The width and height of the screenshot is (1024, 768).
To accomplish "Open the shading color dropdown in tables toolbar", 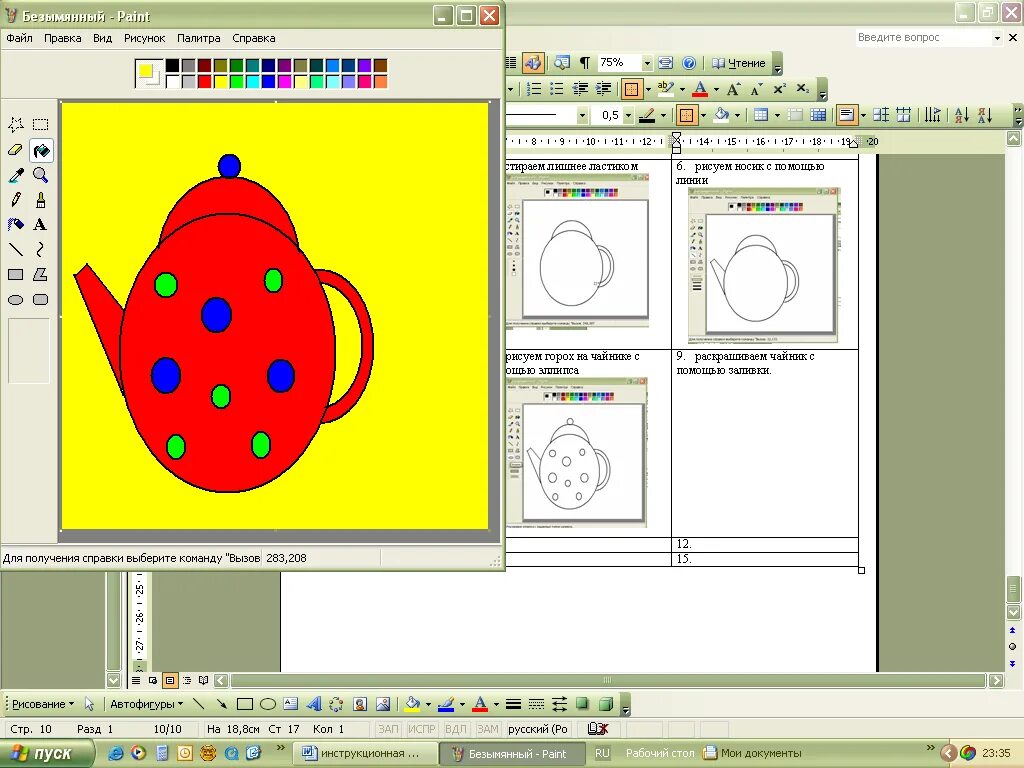I will pyautogui.click(x=737, y=116).
